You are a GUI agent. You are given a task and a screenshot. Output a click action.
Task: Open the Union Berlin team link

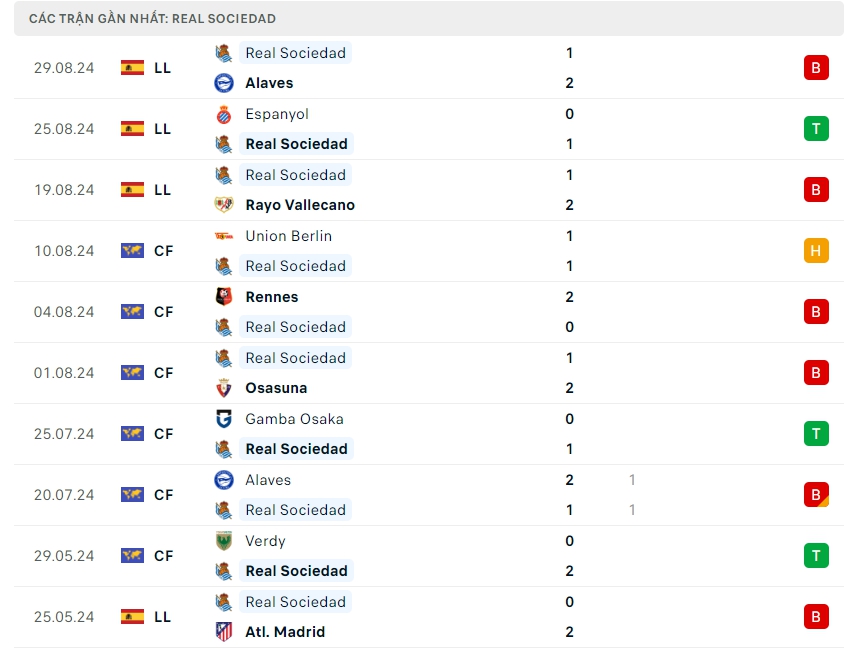tap(288, 236)
